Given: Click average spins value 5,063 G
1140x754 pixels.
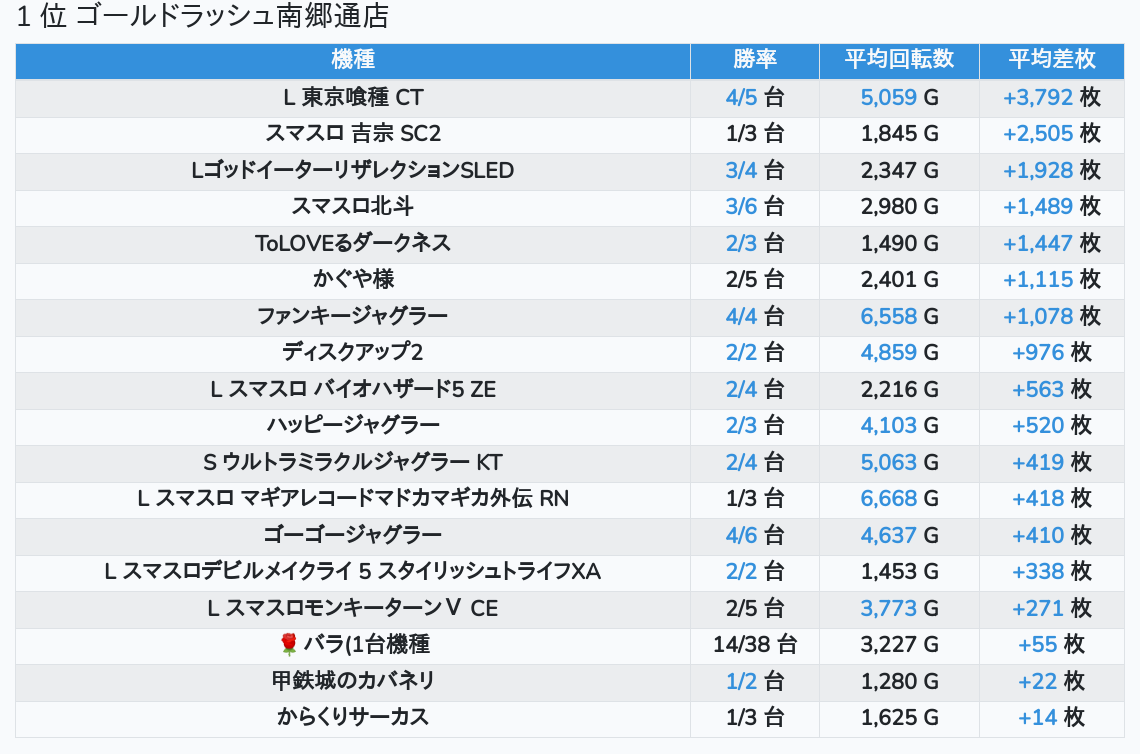Looking at the screenshot, I should pos(899,462).
